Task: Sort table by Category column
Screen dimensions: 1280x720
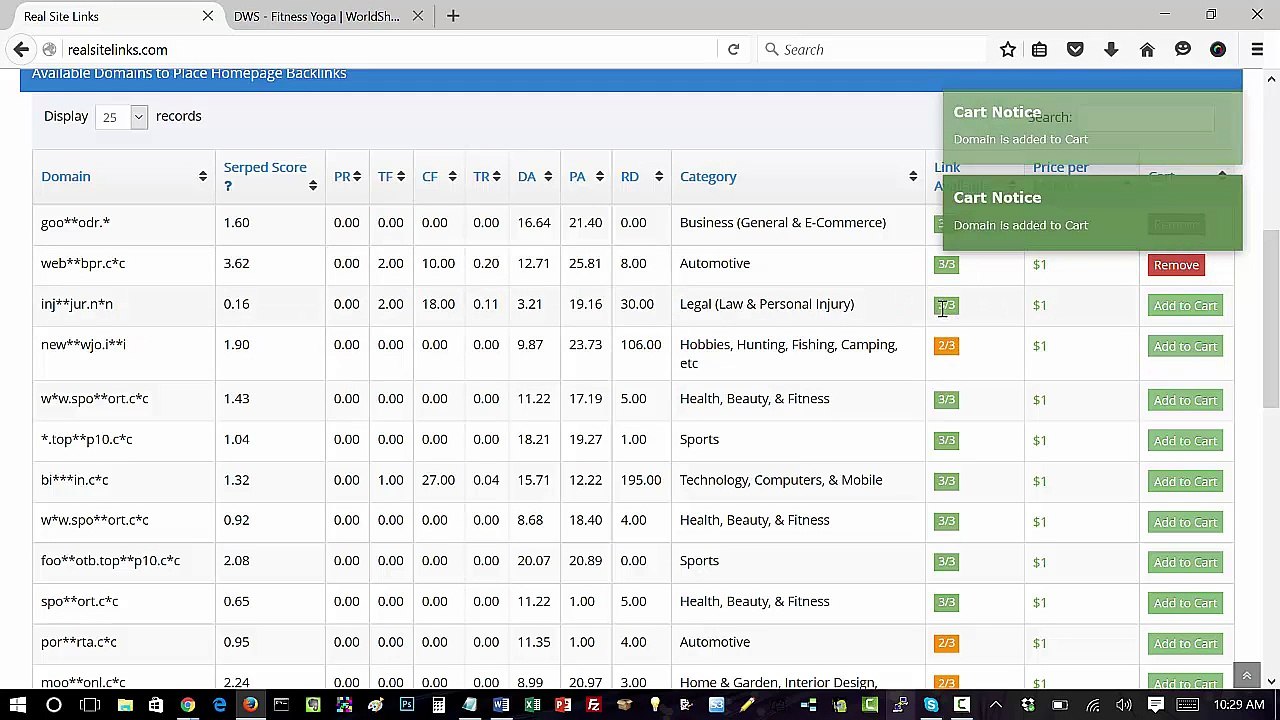Action: click(798, 176)
